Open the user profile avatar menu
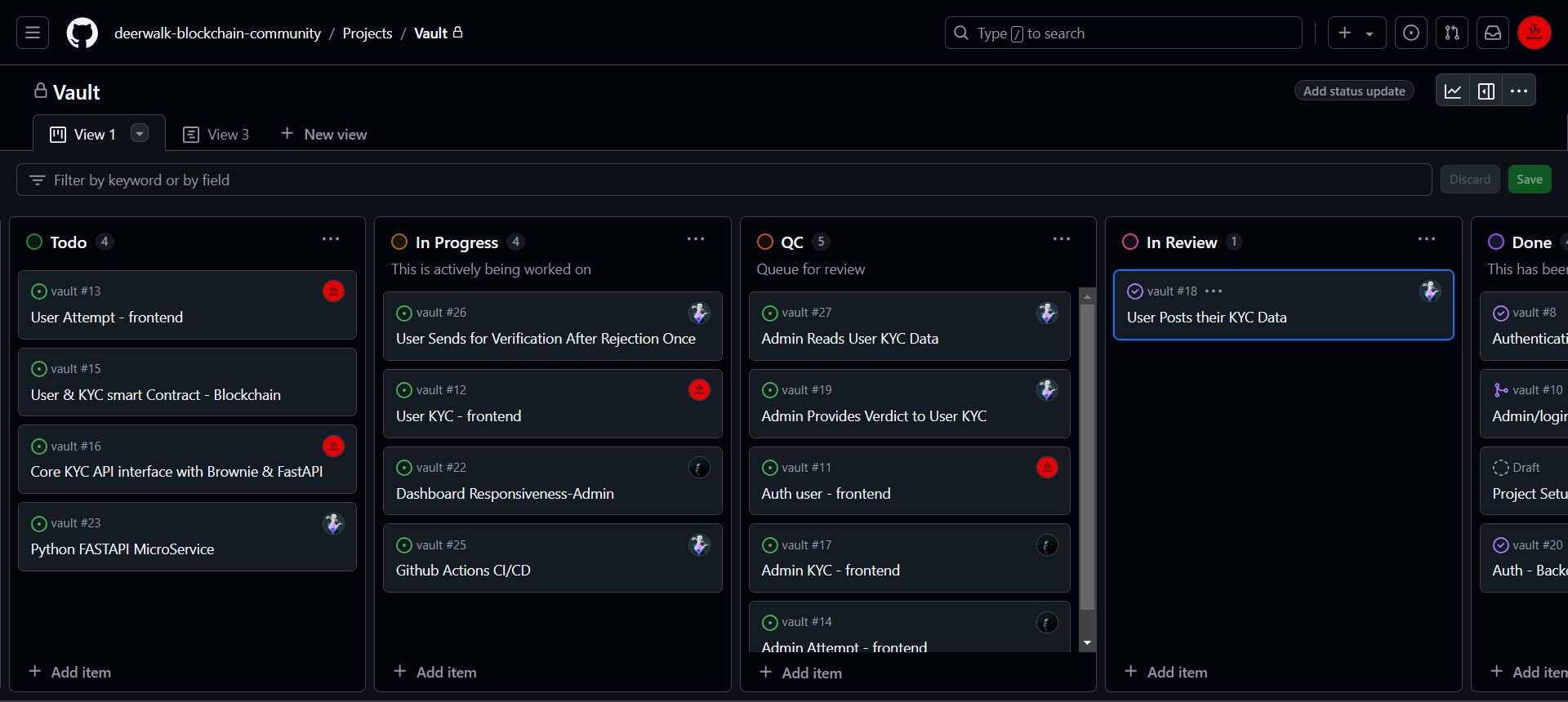1568x702 pixels. coord(1534,33)
